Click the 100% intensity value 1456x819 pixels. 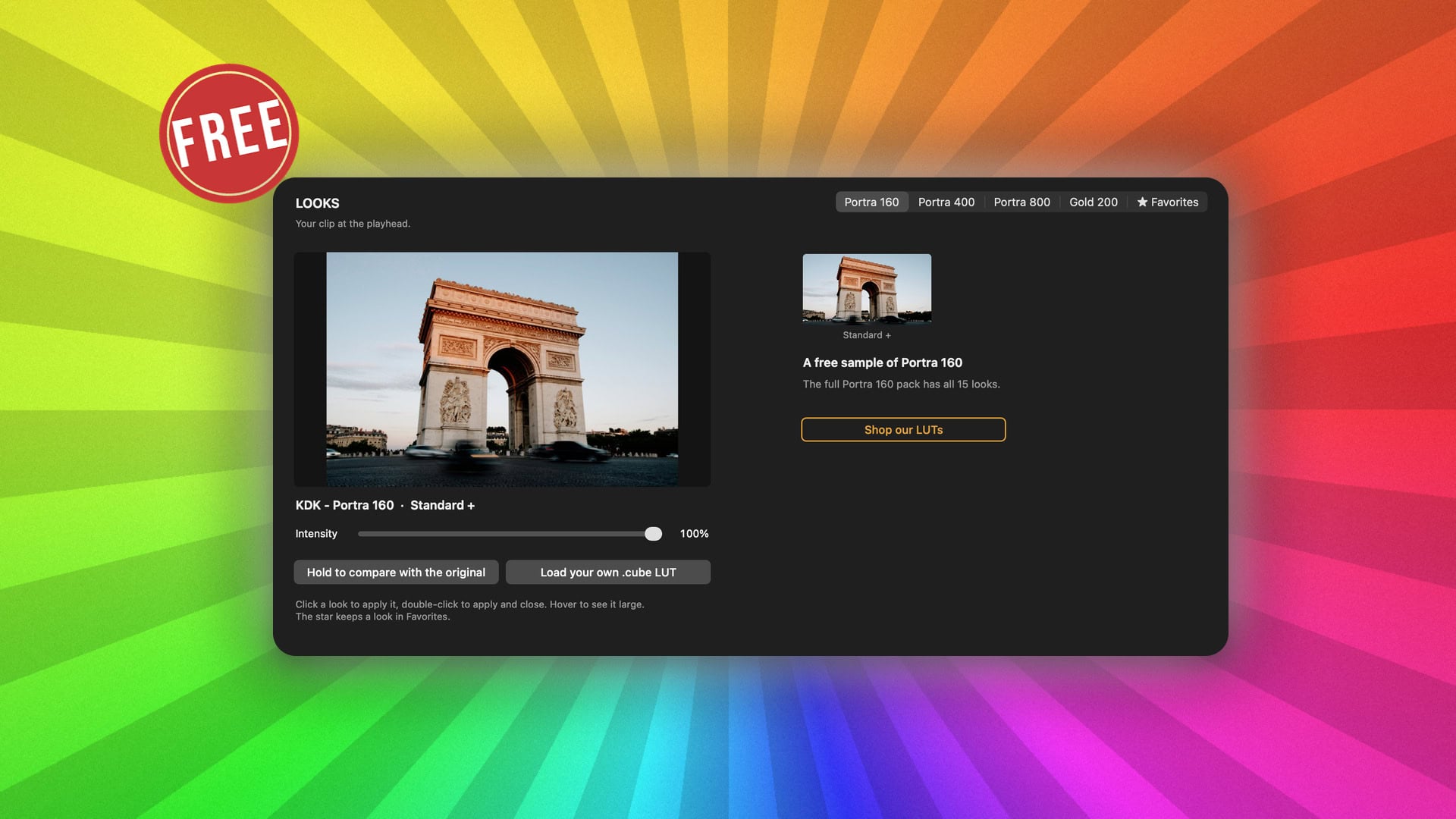click(694, 534)
